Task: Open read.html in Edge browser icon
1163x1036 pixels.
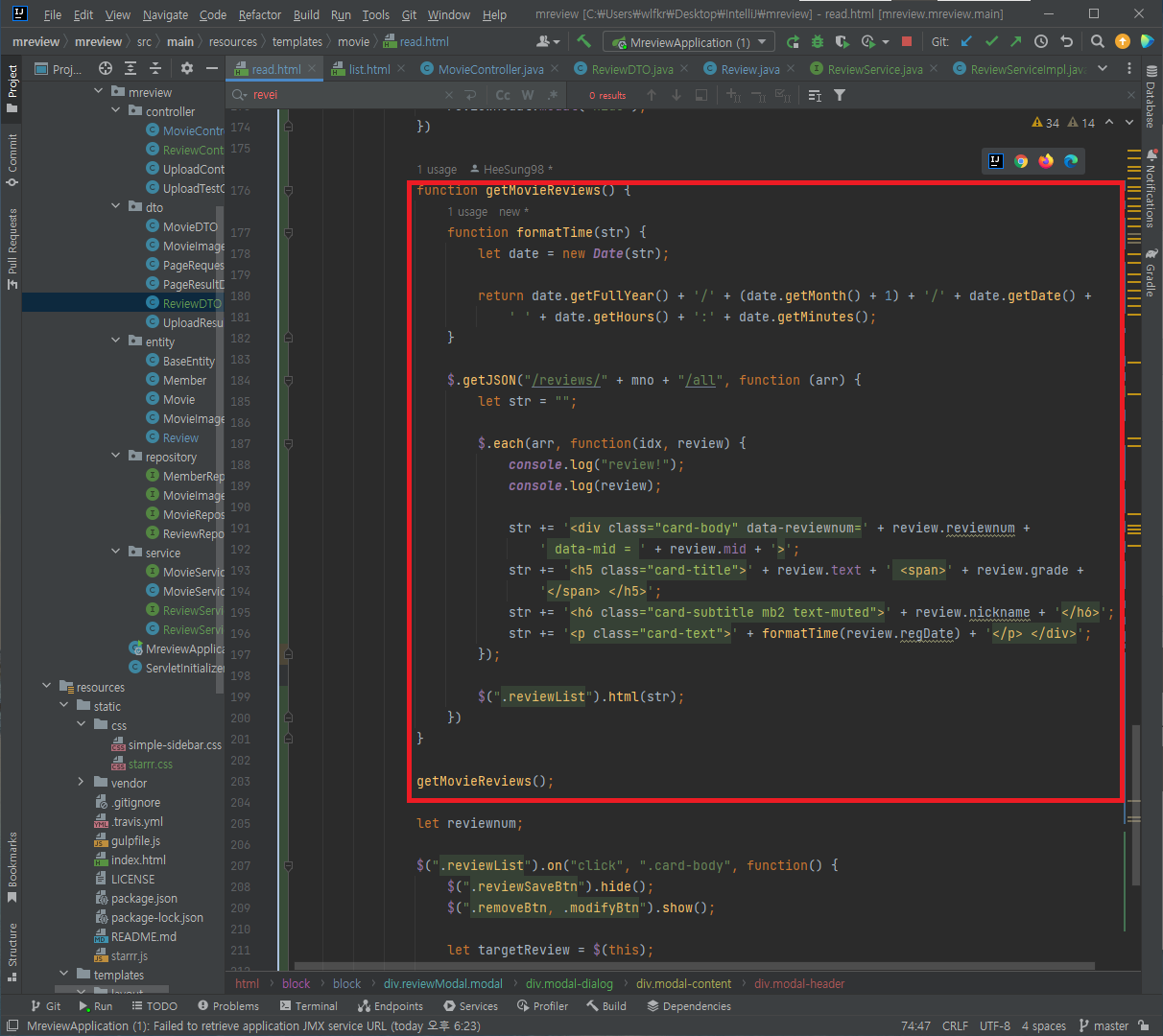Action: tap(1071, 161)
